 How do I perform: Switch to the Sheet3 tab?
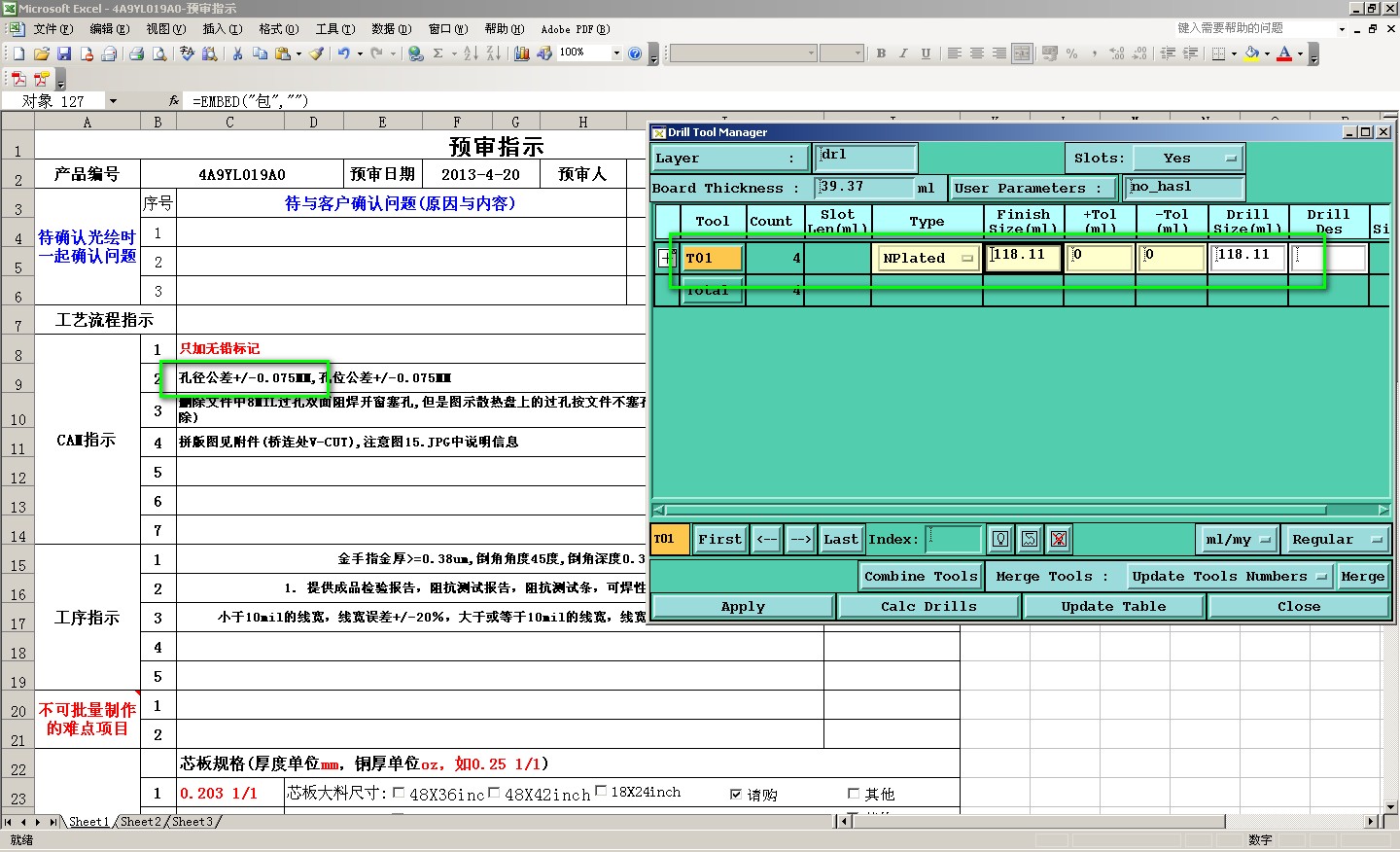[x=192, y=822]
